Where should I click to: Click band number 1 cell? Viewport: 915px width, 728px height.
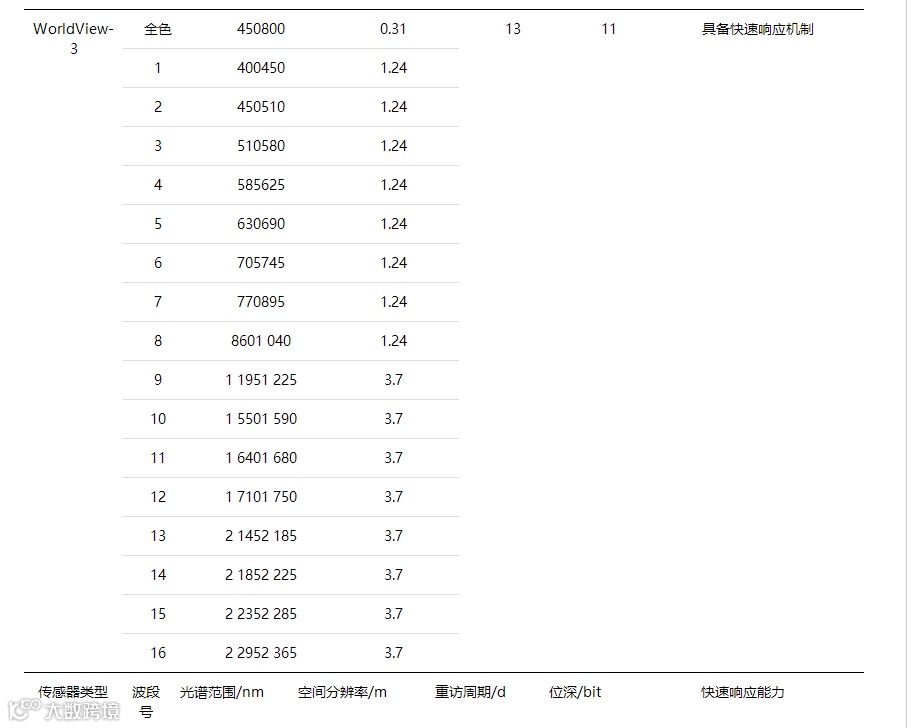(158, 68)
